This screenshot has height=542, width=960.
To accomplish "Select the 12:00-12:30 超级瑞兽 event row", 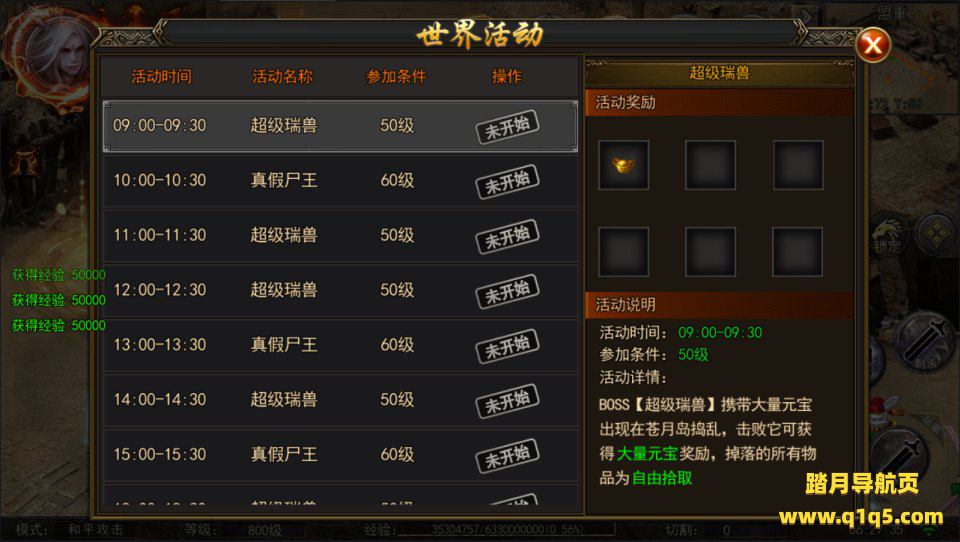I will tap(340, 290).
